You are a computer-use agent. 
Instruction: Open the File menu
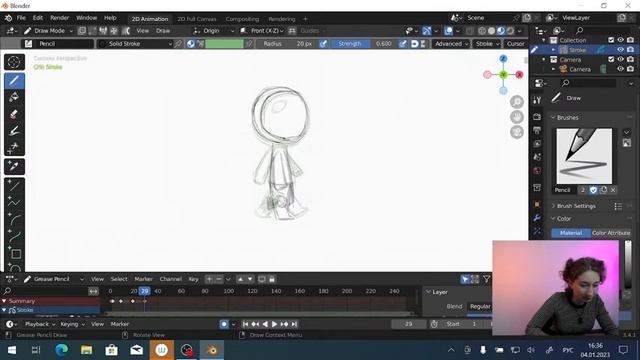(x=21, y=18)
